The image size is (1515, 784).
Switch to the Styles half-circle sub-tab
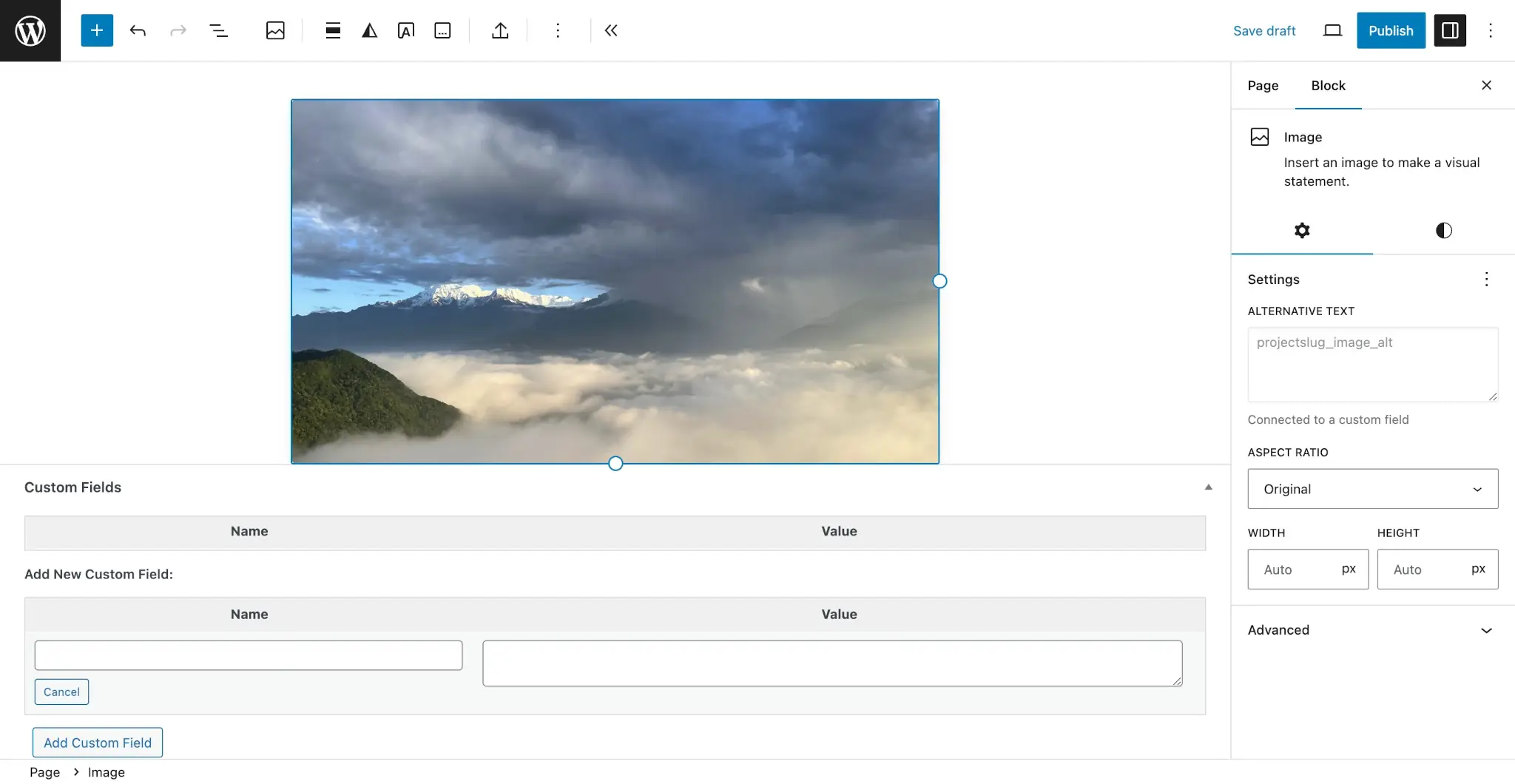1444,231
